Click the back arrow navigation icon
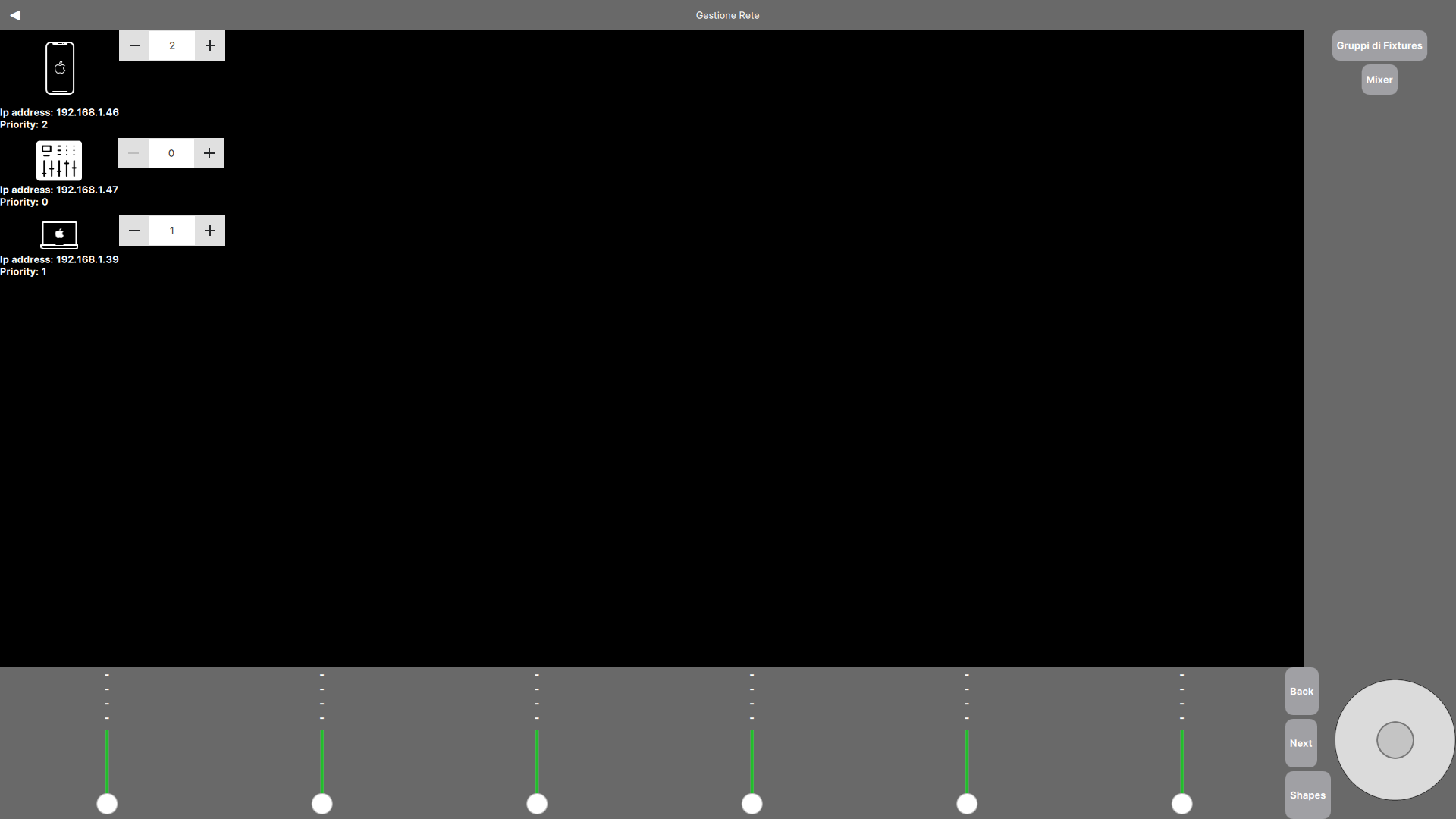 [16, 14]
